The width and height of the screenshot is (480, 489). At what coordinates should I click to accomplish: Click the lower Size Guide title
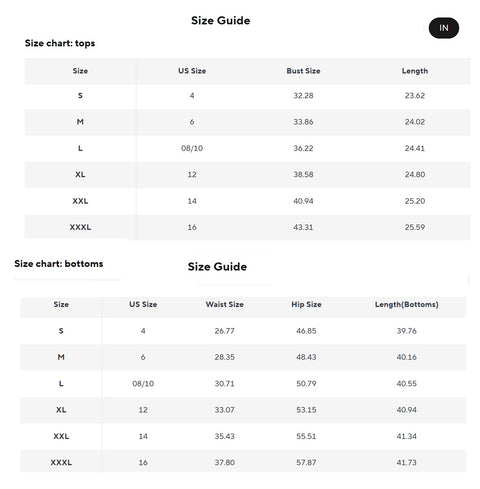click(x=217, y=267)
